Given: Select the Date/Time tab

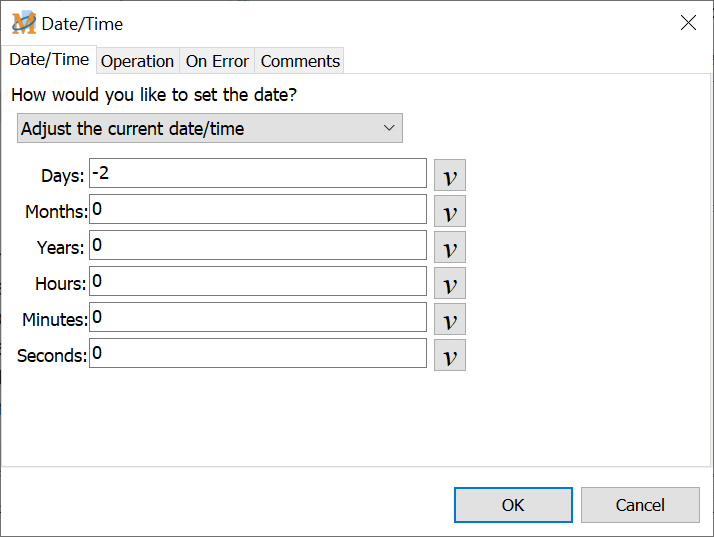Looking at the screenshot, I should click(x=49, y=60).
